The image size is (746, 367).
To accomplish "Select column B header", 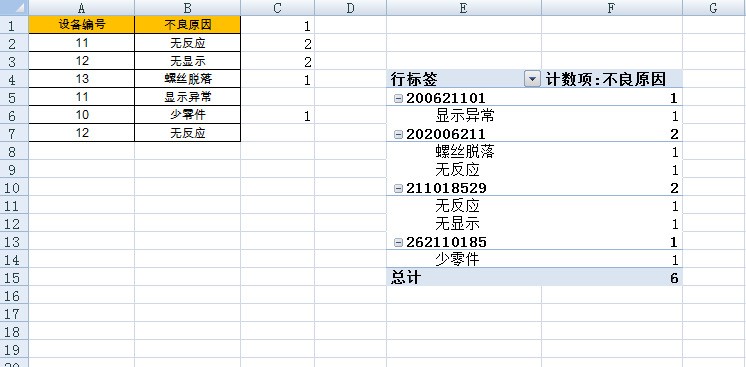I will click(x=187, y=8).
